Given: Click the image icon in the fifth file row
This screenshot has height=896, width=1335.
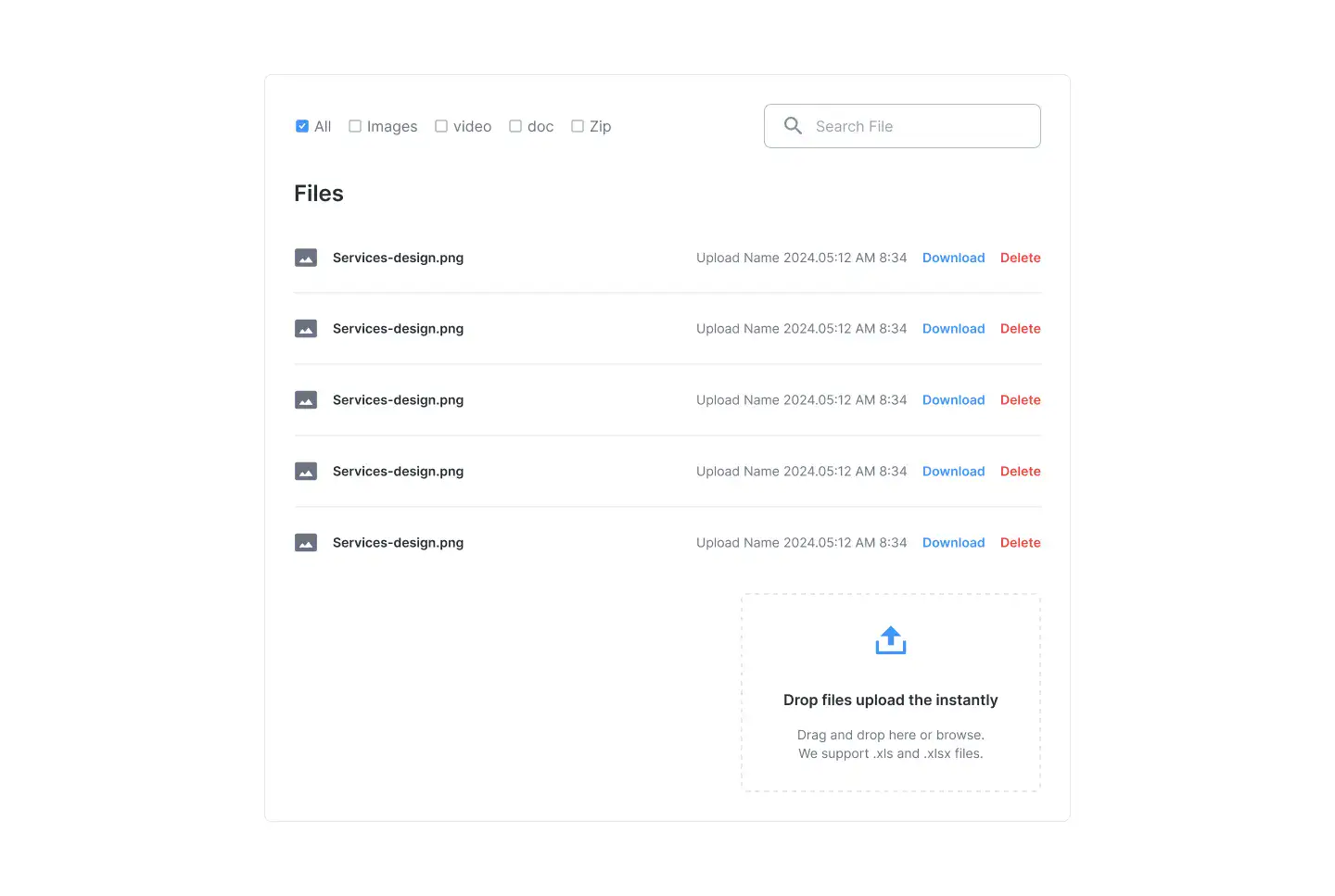Looking at the screenshot, I should click(306, 543).
